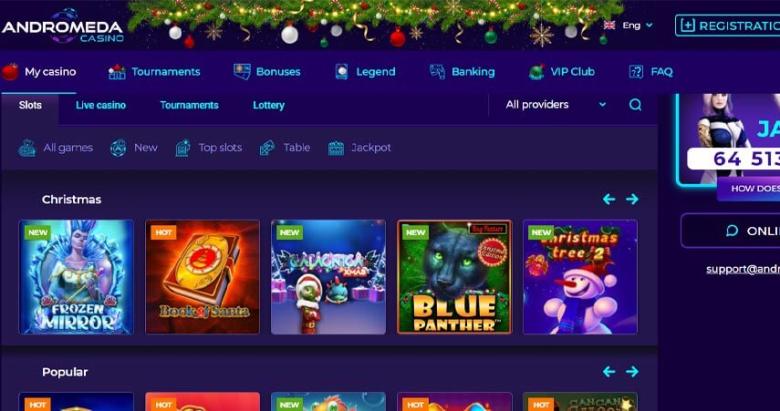Viewport: 780px width, 411px height.
Task: Expand the All providers dropdown
Action: click(556, 104)
